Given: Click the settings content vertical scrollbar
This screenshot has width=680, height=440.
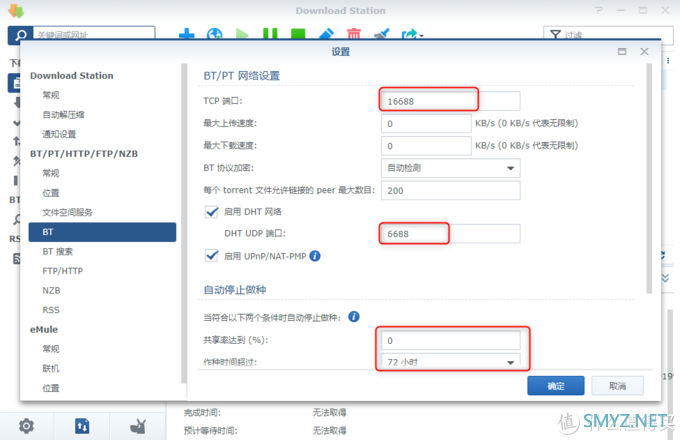Looking at the screenshot, I should coord(649,179).
